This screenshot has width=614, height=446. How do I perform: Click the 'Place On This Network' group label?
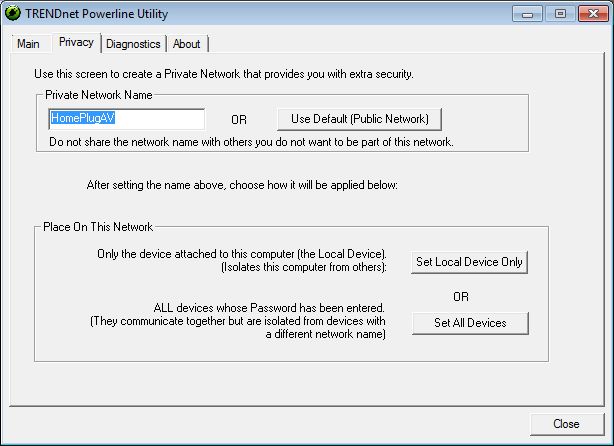pyautogui.click(x=98, y=227)
